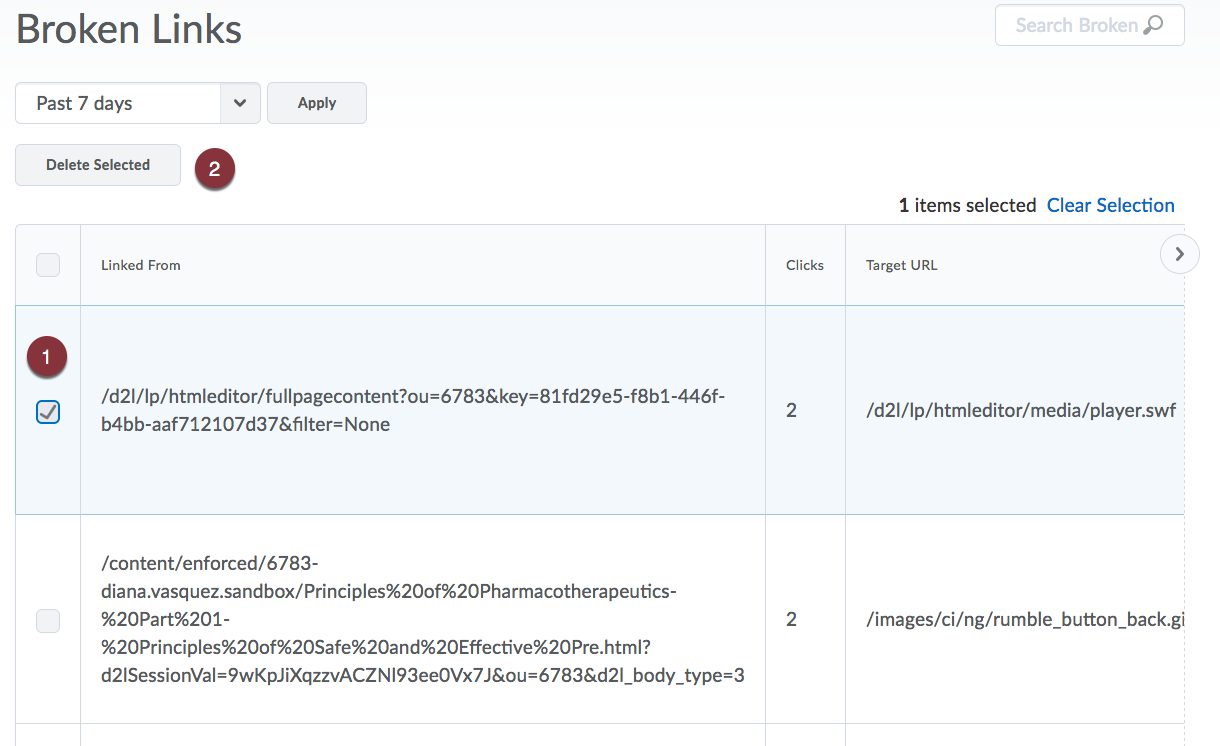Check the Pharmacotherapeutics row checkbox

tap(48, 621)
